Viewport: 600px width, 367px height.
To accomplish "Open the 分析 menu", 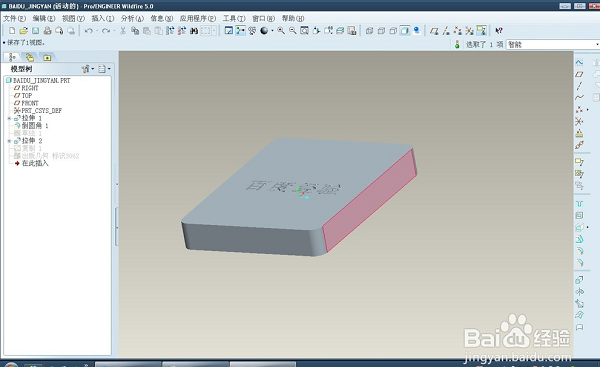I will click(x=132, y=18).
